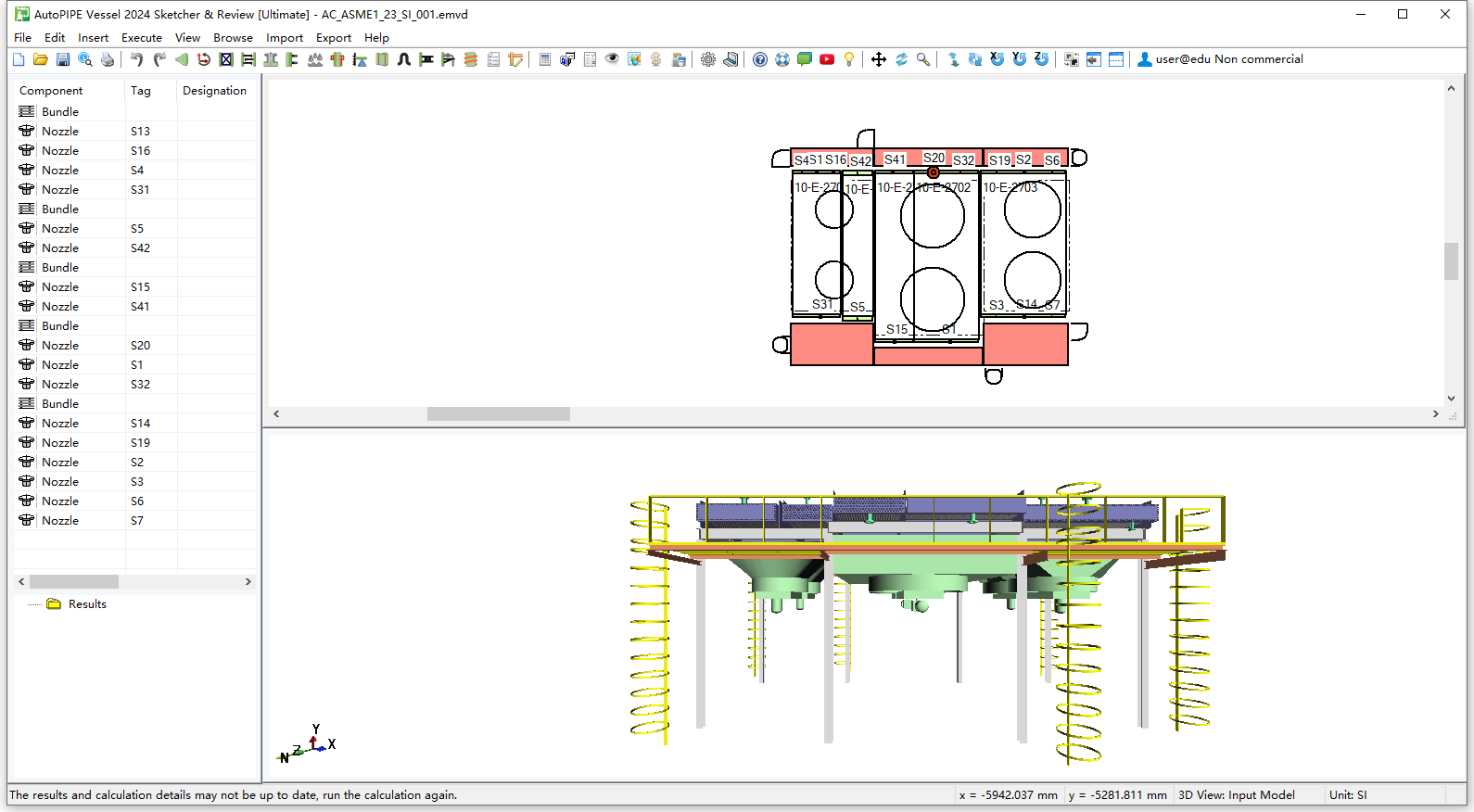Click right arrow of component list scrollbar
The width and height of the screenshot is (1474, 812).
pyautogui.click(x=248, y=582)
